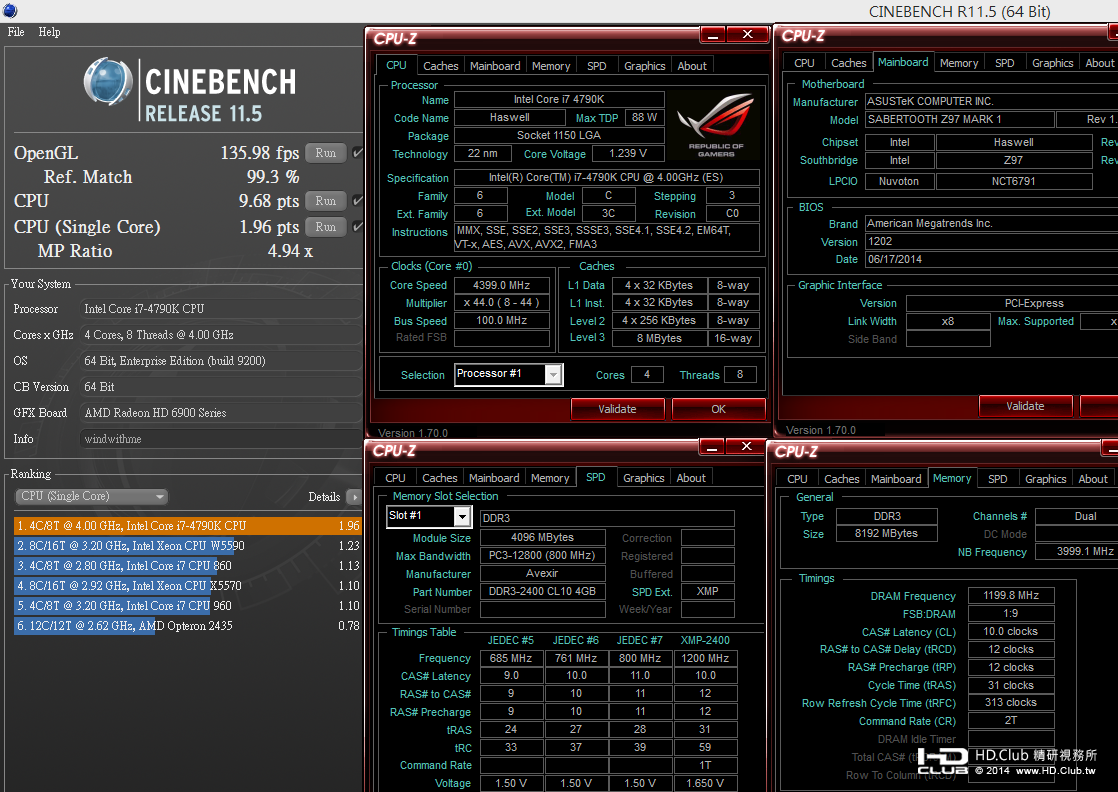Select ranking row 2 Intel Xeon W5590
The height and width of the screenshot is (792, 1118).
(188, 545)
